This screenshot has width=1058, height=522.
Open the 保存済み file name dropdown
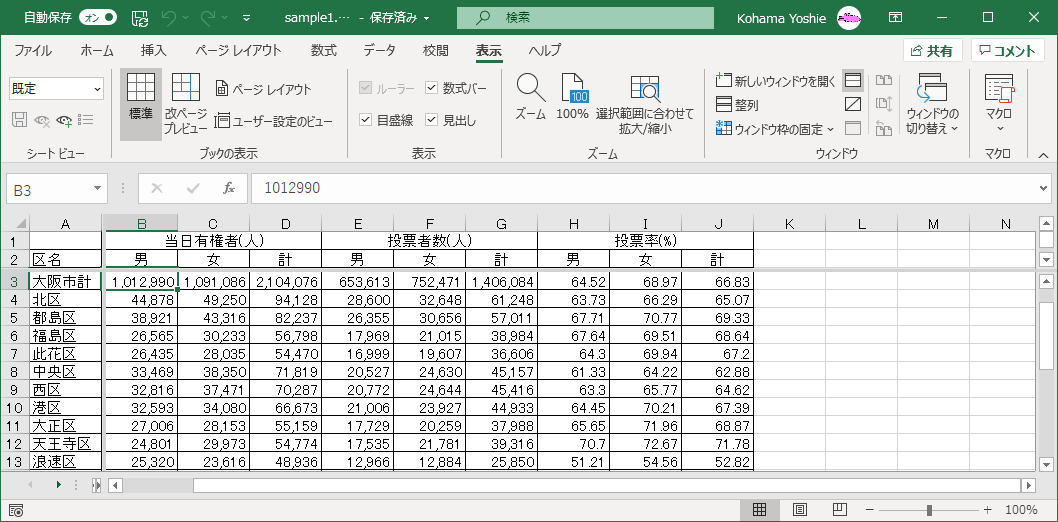click(x=426, y=18)
